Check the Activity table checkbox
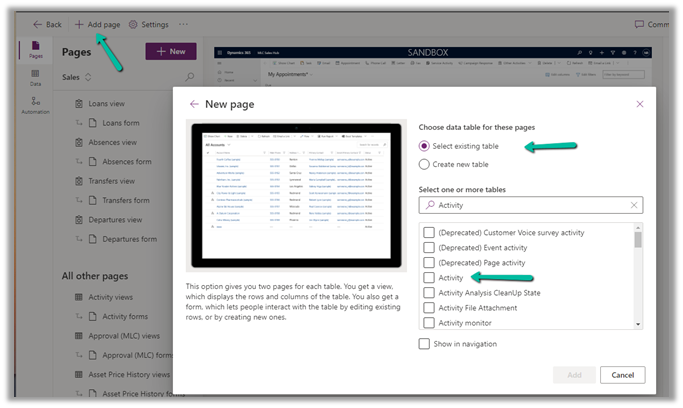 (x=429, y=277)
